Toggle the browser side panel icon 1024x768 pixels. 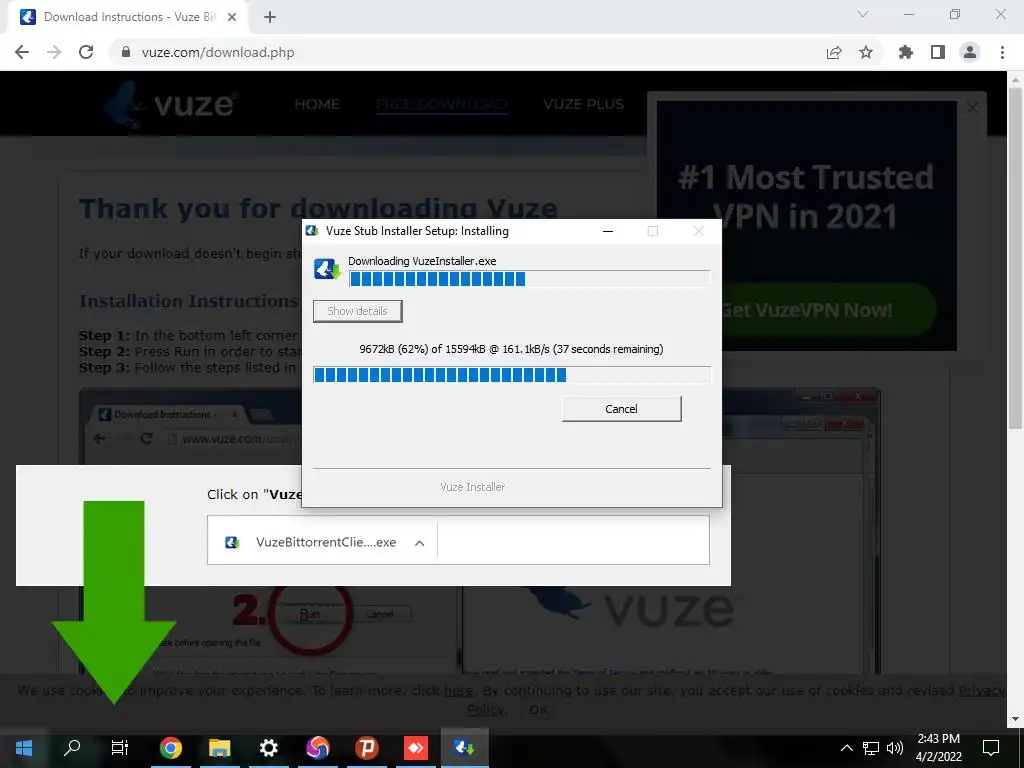click(938, 52)
